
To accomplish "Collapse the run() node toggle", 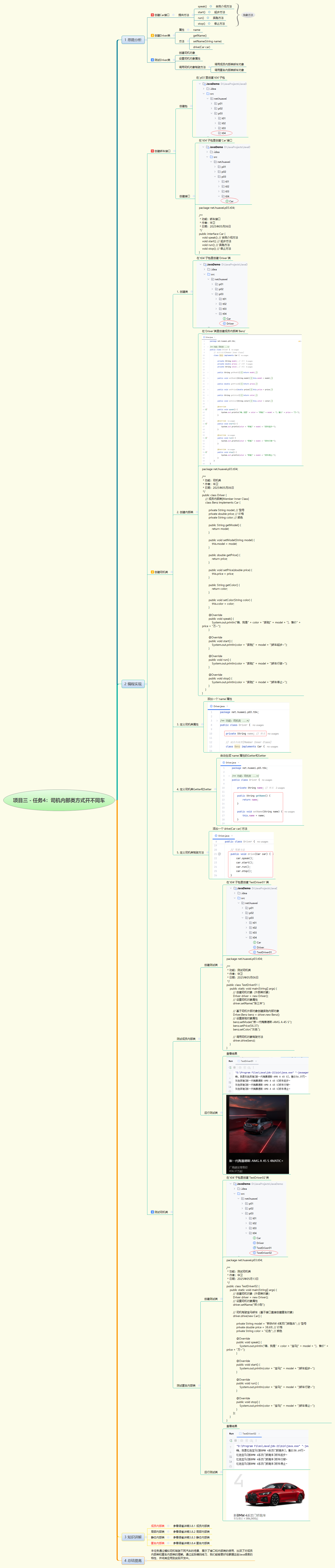I will (x=208, y=18).
